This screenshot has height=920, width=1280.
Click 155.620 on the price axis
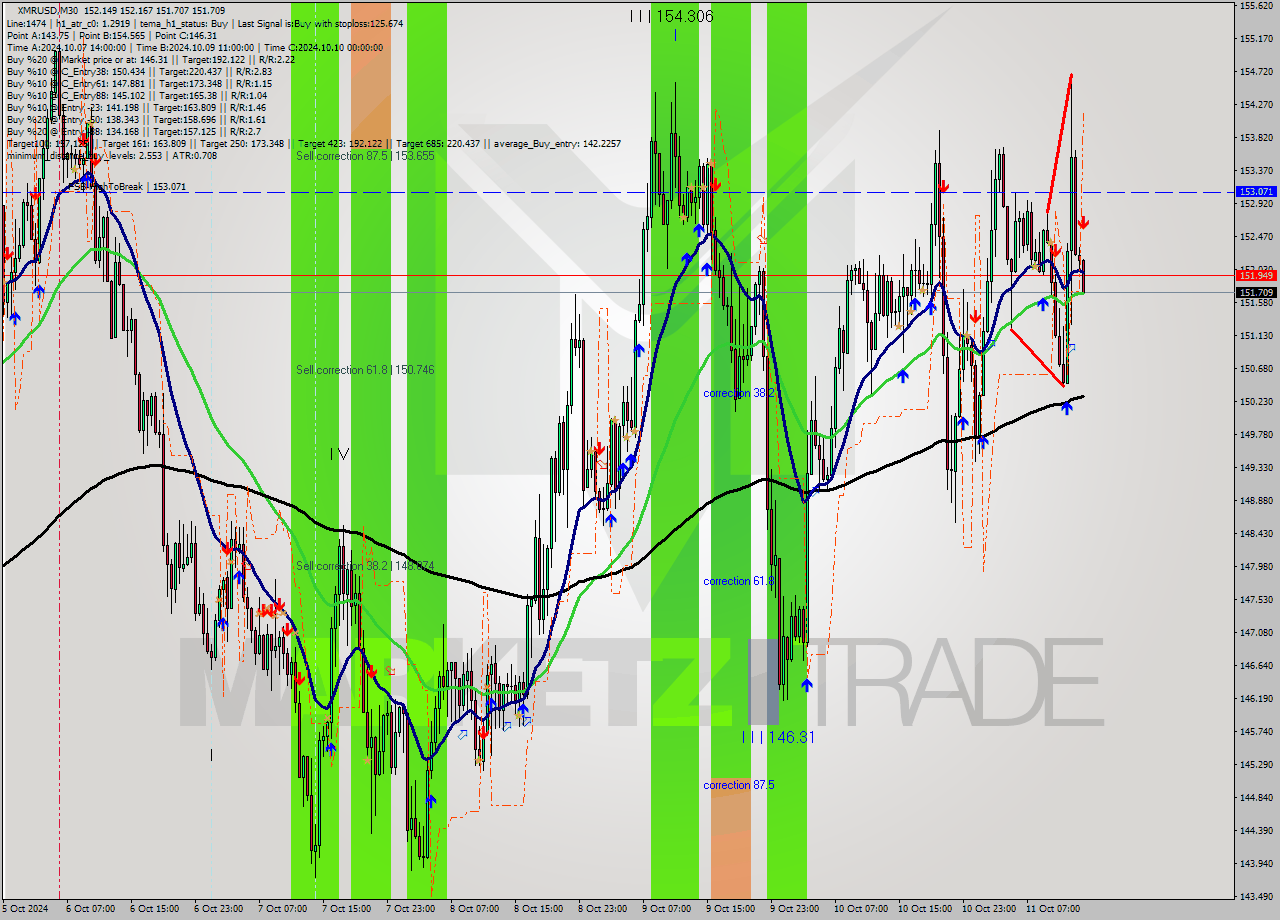[1256, 6]
